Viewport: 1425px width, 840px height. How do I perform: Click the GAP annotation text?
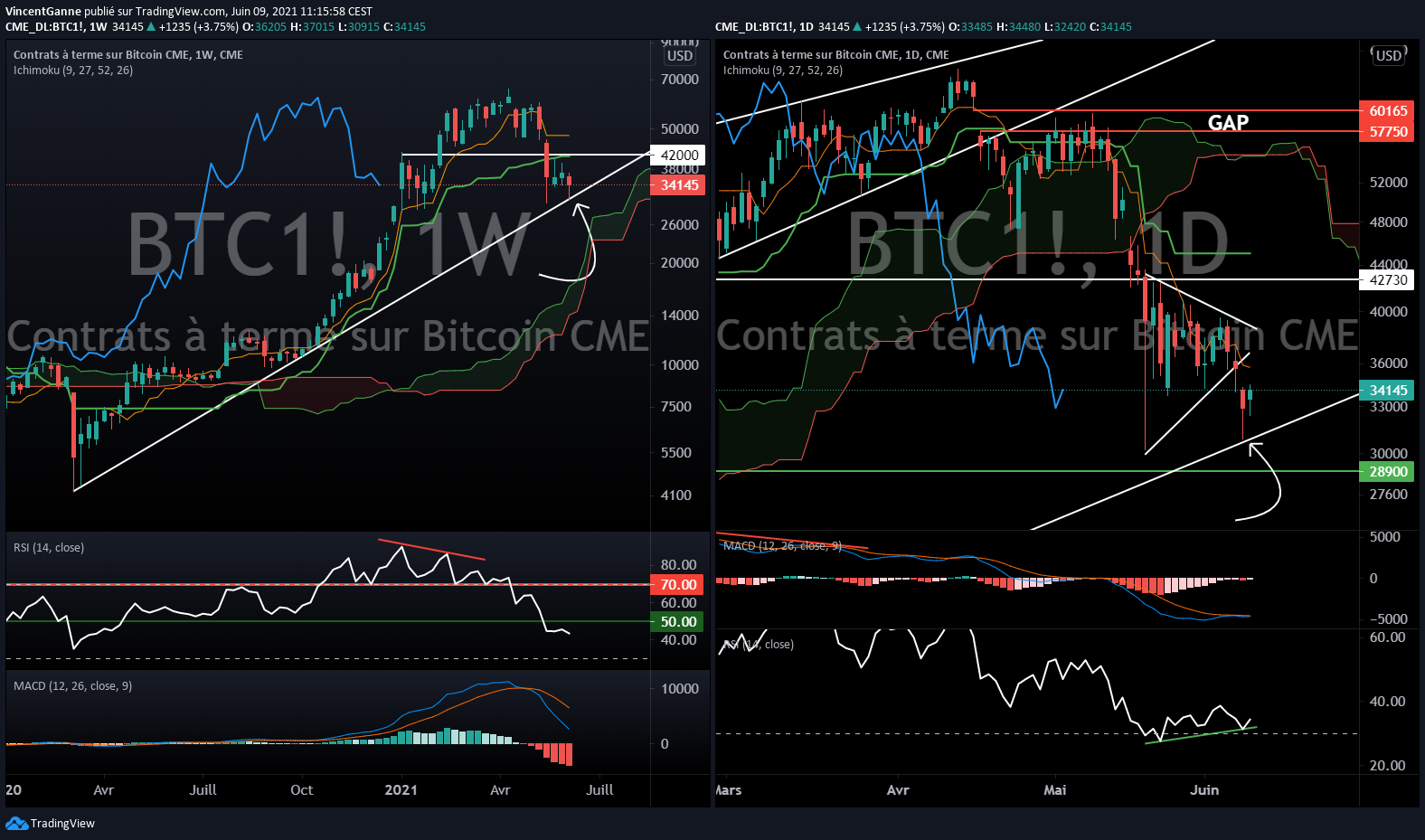[1228, 123]
